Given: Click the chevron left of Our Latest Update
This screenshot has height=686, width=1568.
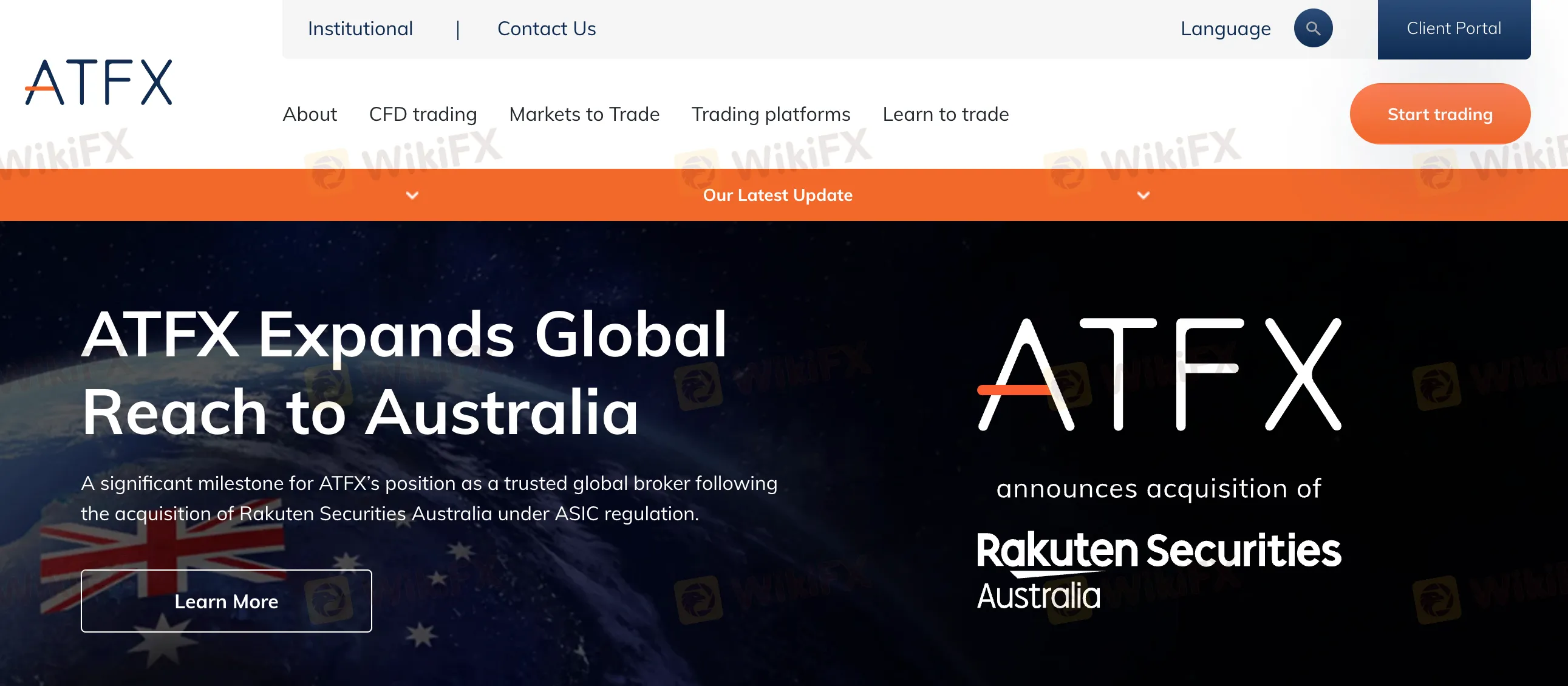Looking at the screenshot, I should 412,195.
